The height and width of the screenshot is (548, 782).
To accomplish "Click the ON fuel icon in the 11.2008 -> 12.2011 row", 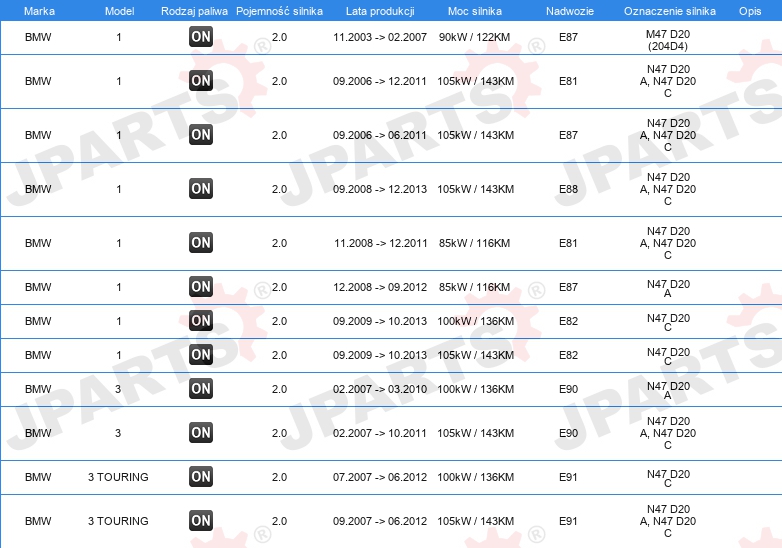I will pyautogui.click(x=201, y=242).
